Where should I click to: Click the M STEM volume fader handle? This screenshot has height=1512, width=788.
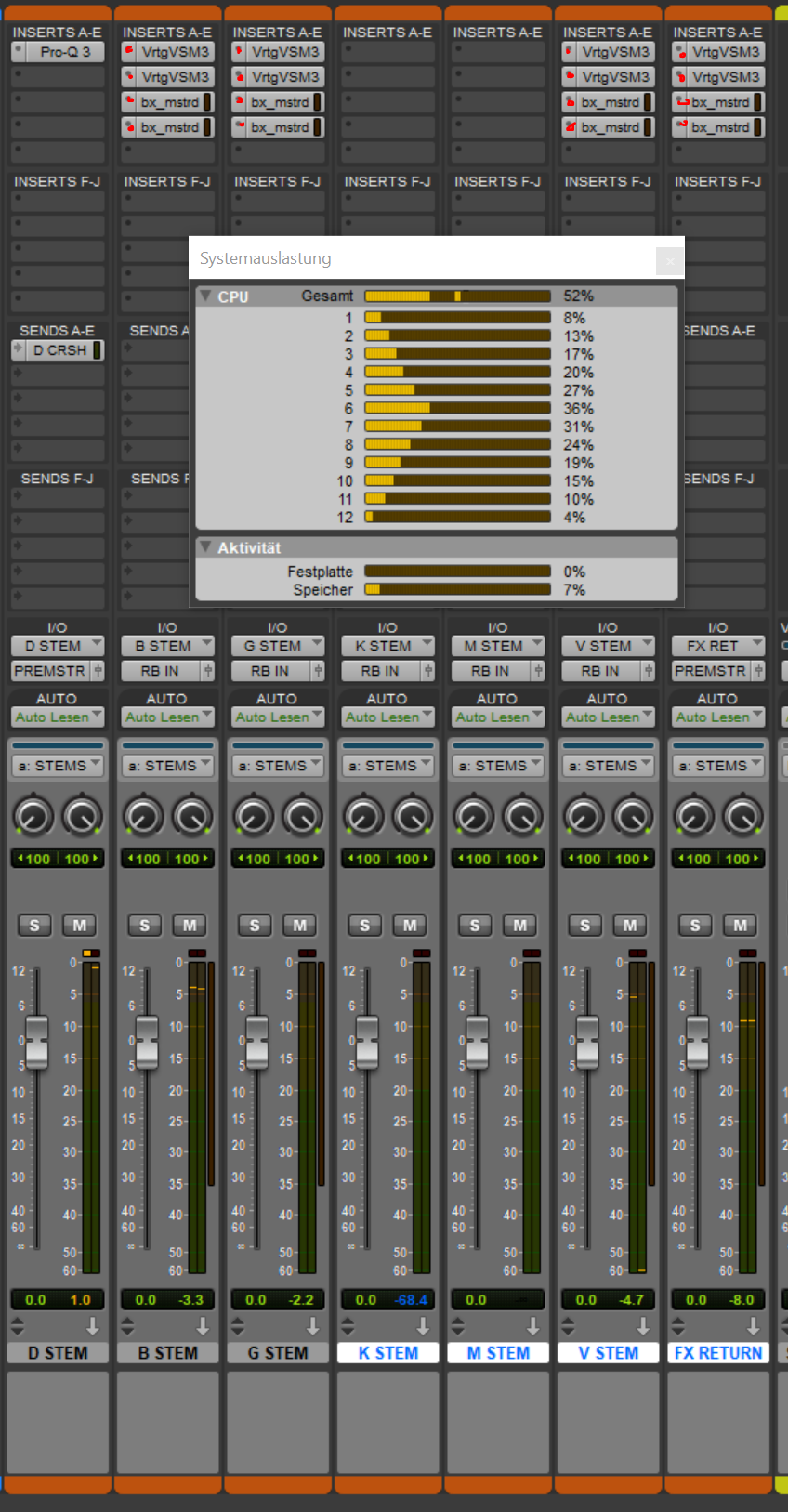point(477,1041)
